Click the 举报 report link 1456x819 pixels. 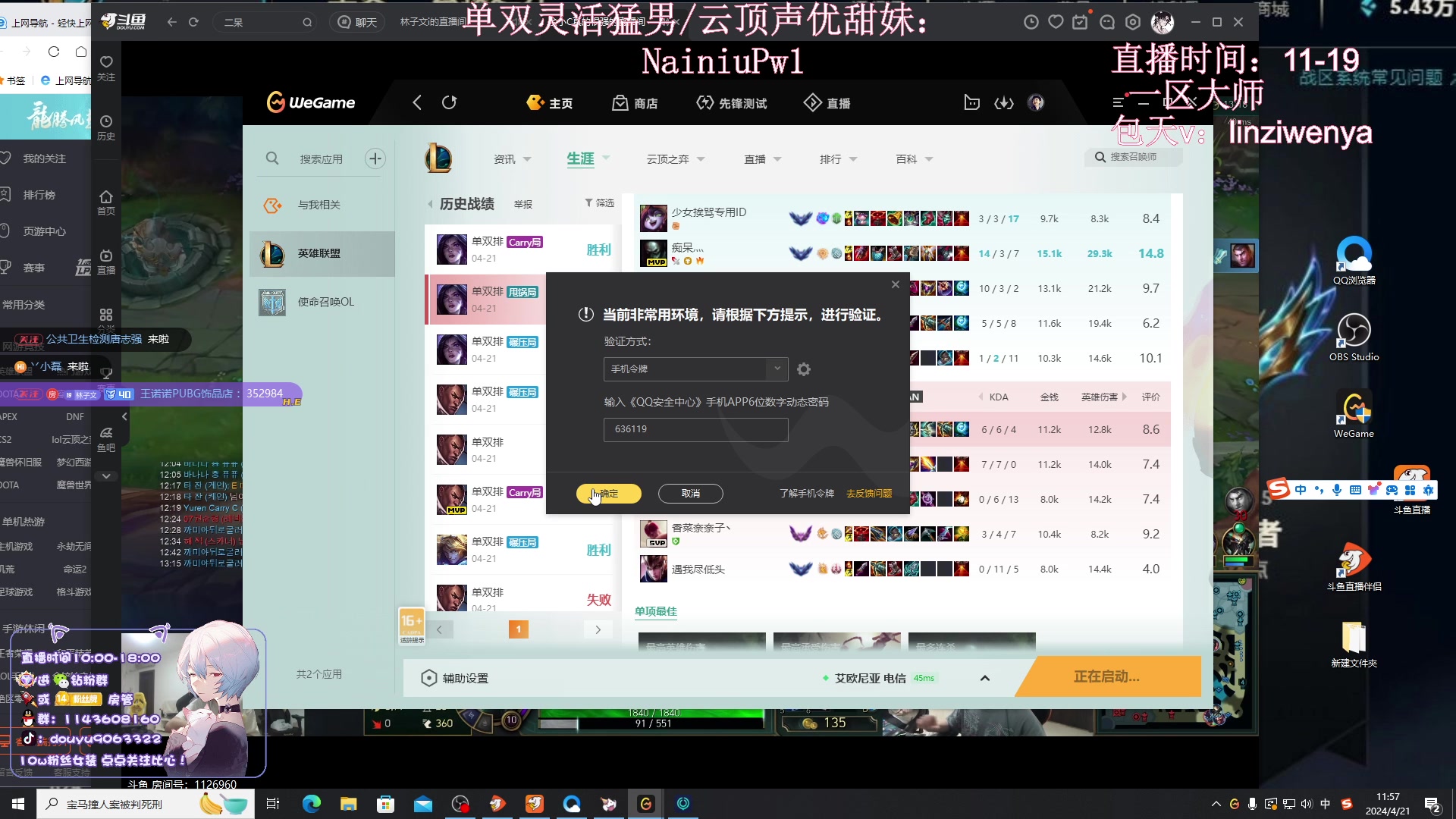[523, 205]
